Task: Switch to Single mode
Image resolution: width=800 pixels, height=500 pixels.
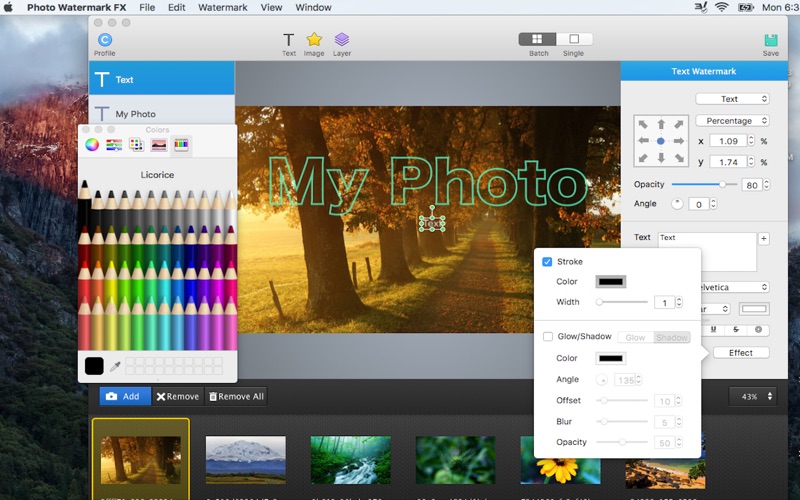Action: coord(574,39)
